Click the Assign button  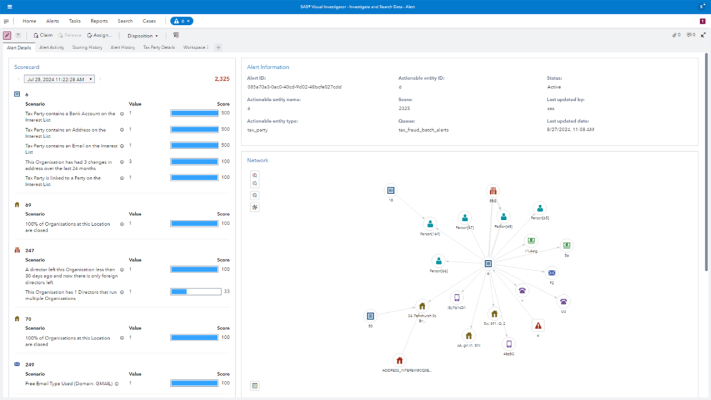(99, 35)
